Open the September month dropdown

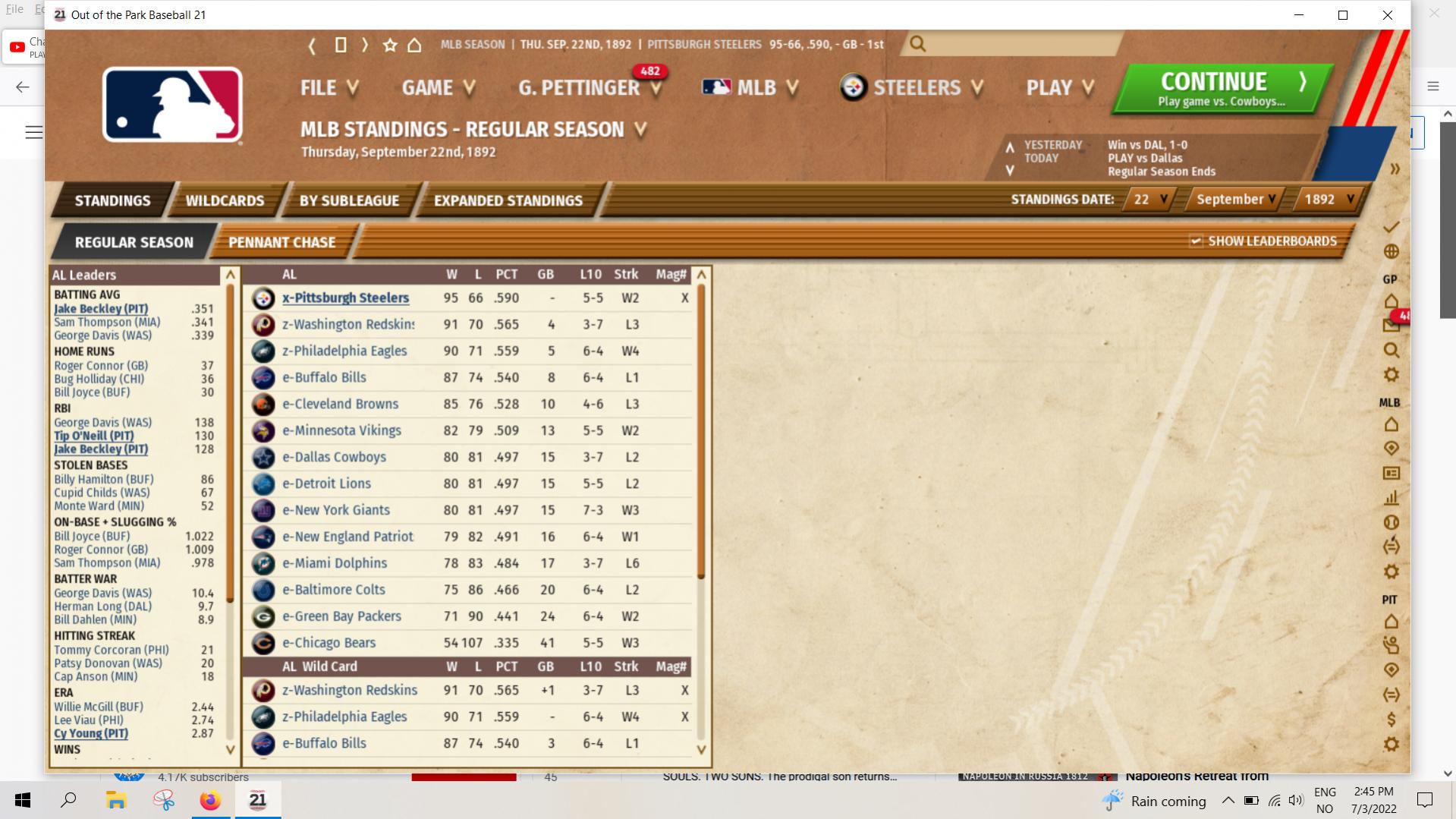(1236, 200)
